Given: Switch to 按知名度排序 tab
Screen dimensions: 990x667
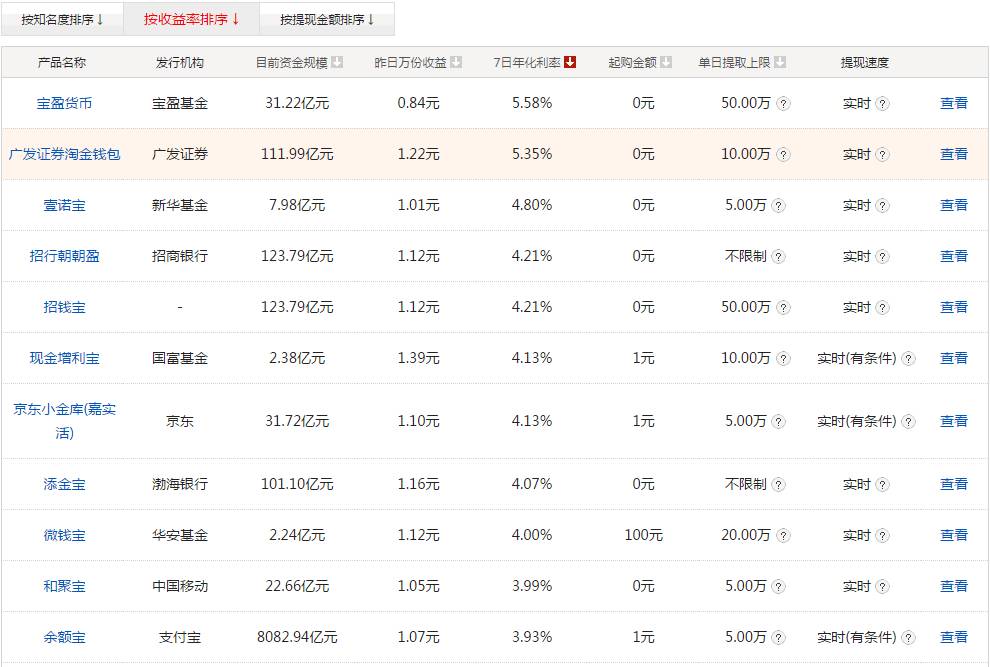Looking at the screenshot, I should pos(62,20).
